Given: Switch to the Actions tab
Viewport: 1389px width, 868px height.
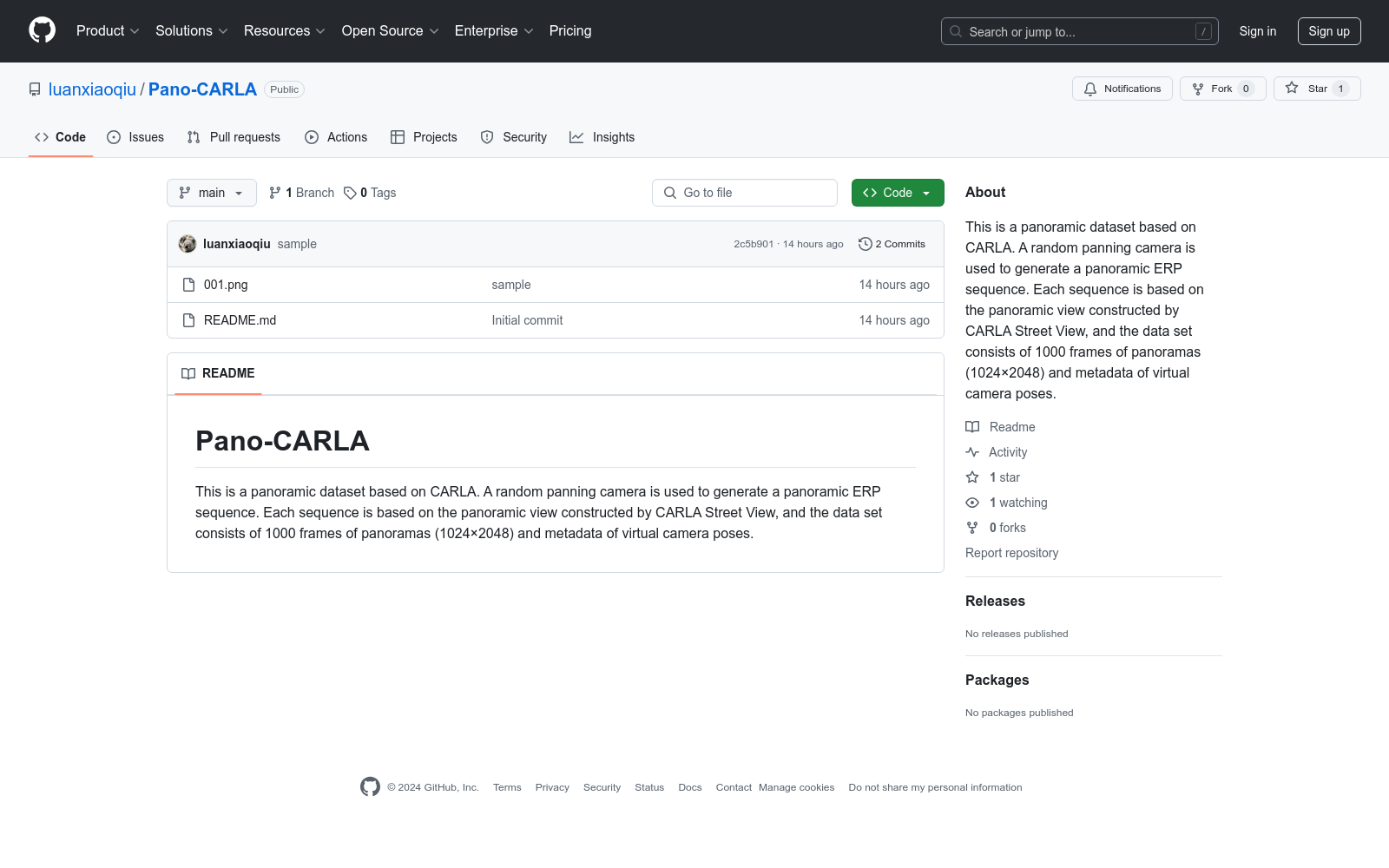Looking at the screenshot, I should tap(336, 137).
